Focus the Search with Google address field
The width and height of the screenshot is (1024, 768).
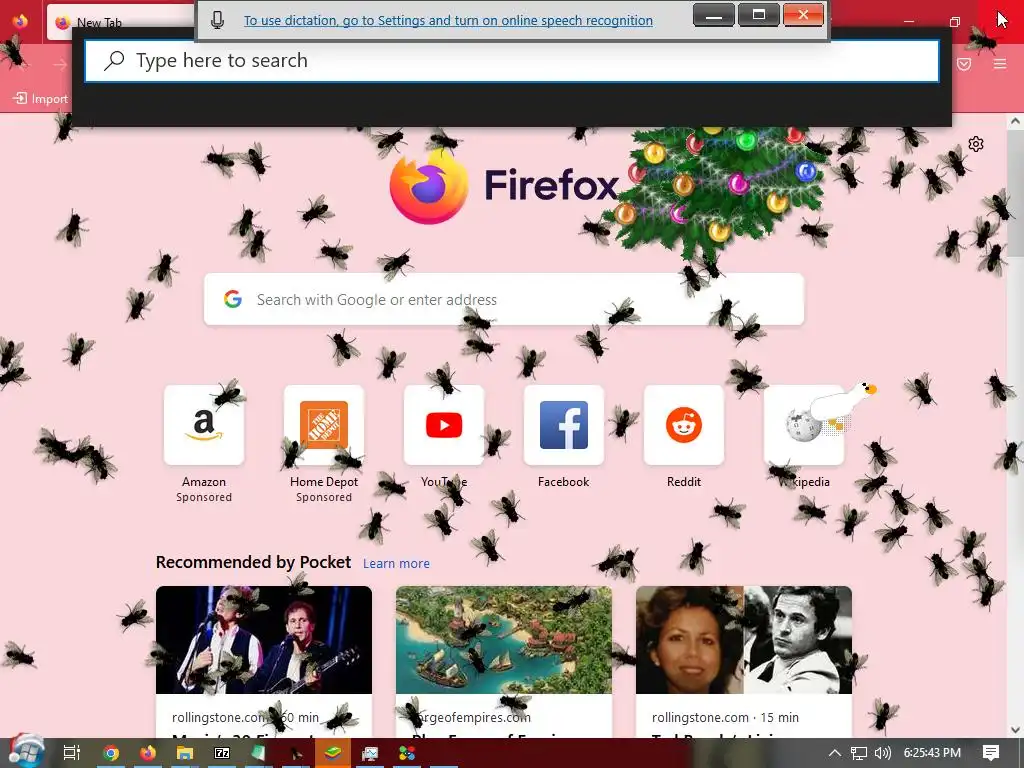(504, 299)
